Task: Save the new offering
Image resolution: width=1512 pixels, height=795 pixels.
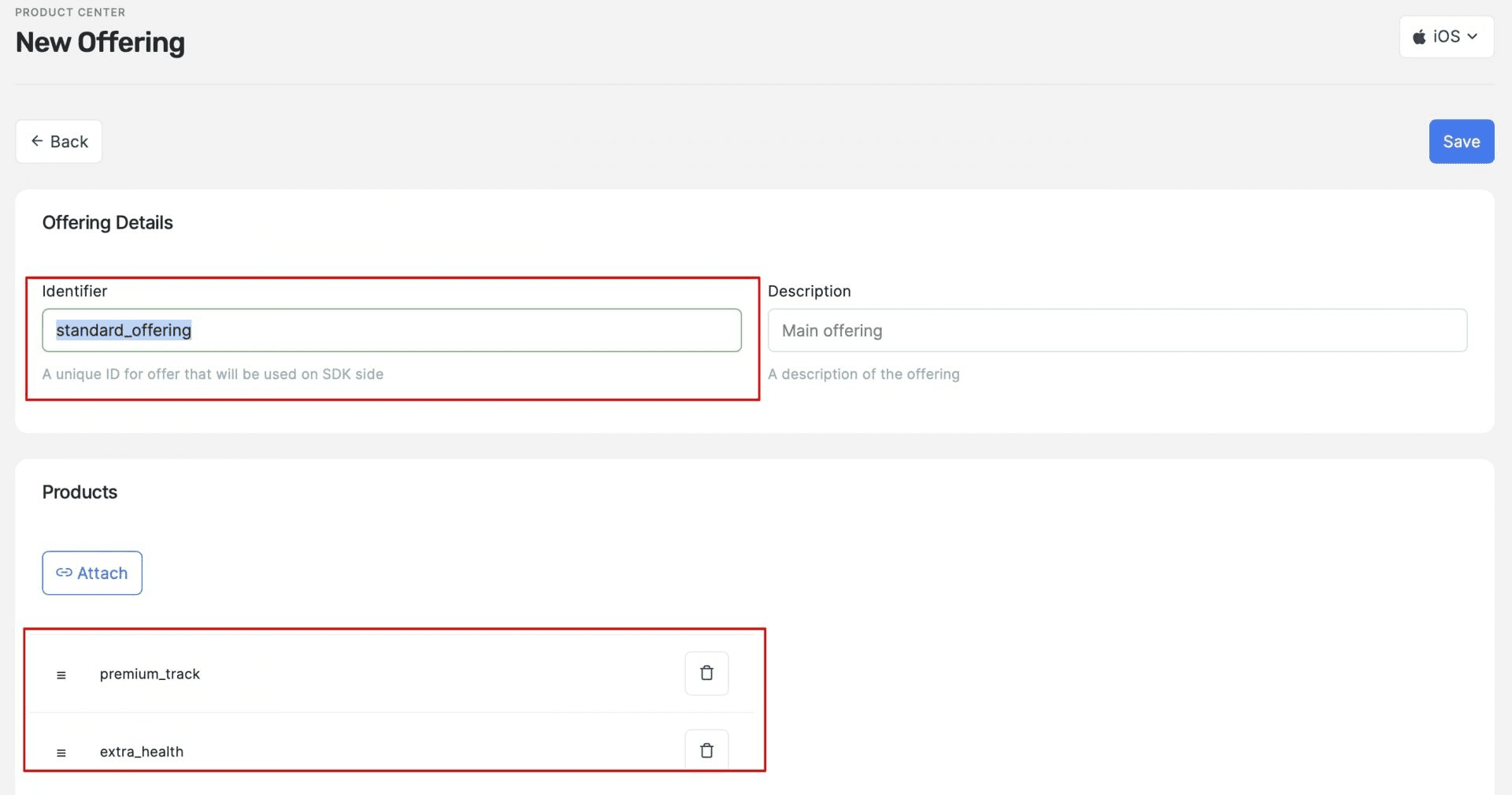Action: (x=1461, y=141)
